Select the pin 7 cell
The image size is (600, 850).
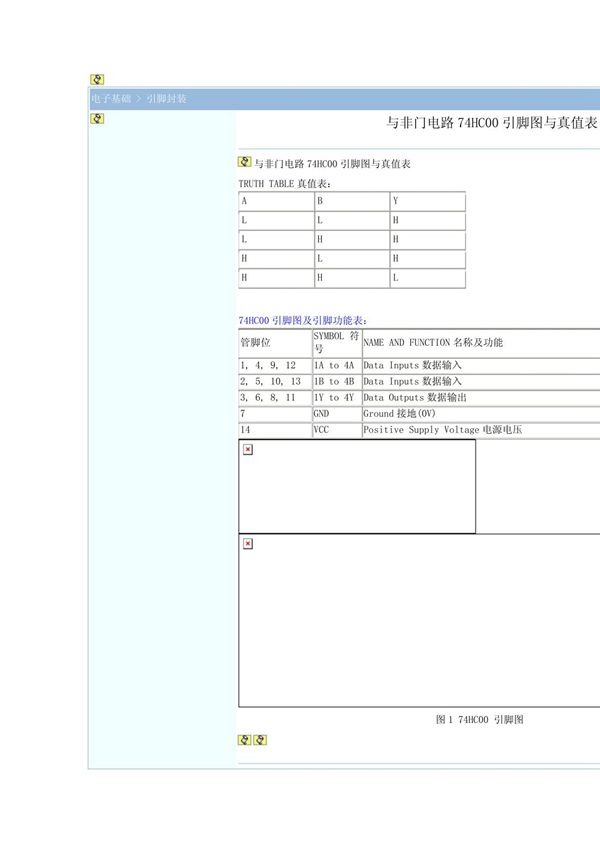coord(275,414)
